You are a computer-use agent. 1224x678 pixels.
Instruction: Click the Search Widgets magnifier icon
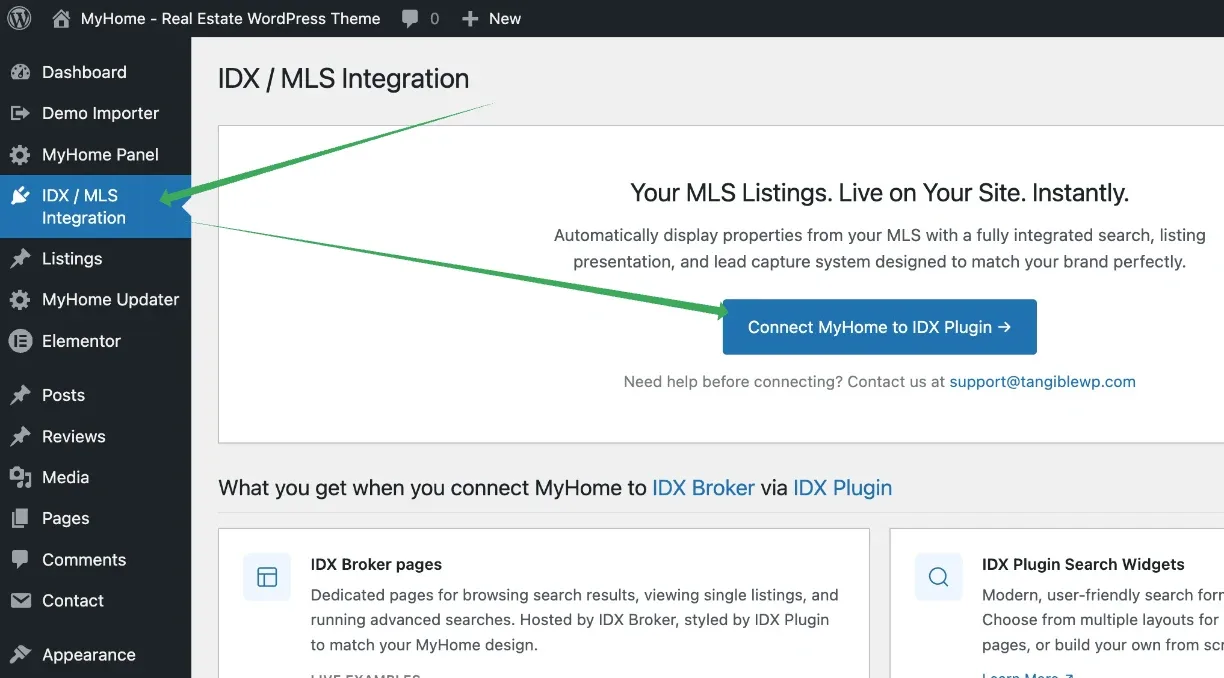(938, 577)
